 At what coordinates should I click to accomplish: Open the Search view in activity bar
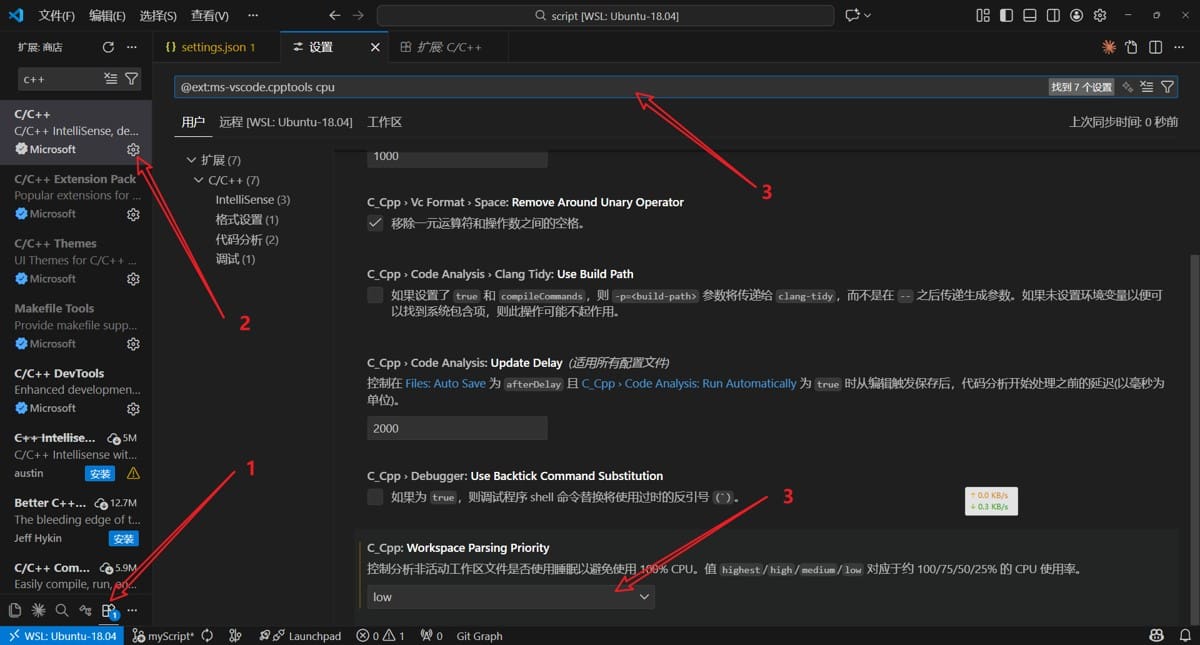coord(62,610)
